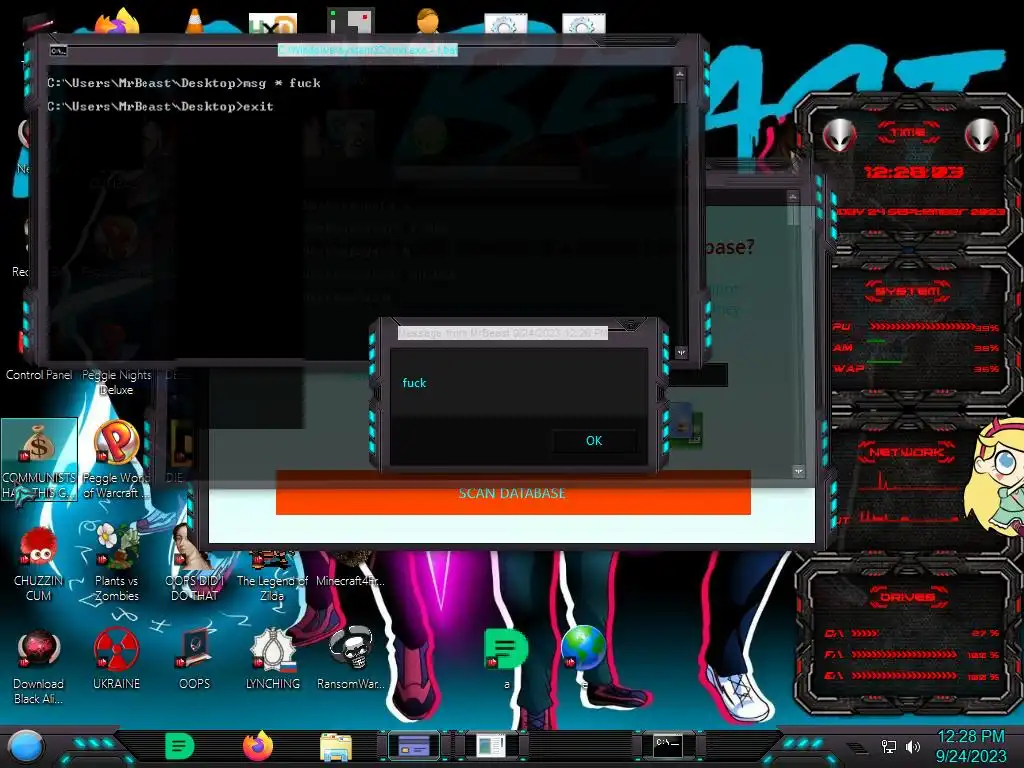1024x768 pixels.
Task: Open the green chat app in the taskbar
Action: coord(180,746)
